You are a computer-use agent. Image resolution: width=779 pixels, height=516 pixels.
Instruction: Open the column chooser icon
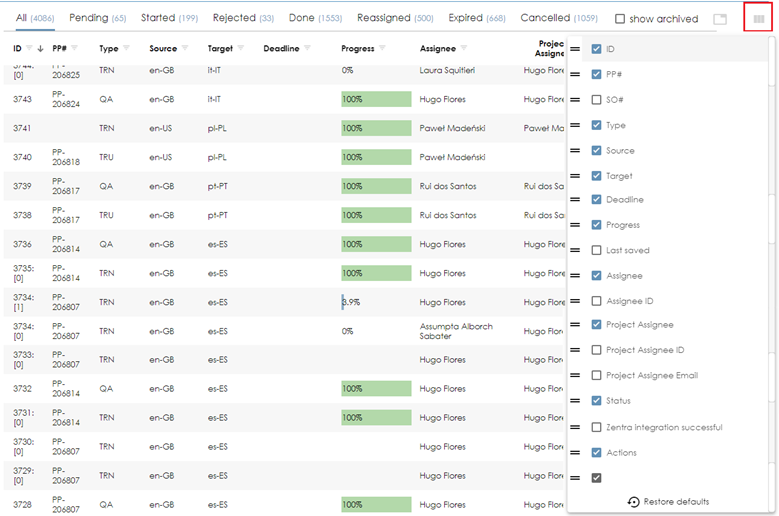click(x=759, y=19)
